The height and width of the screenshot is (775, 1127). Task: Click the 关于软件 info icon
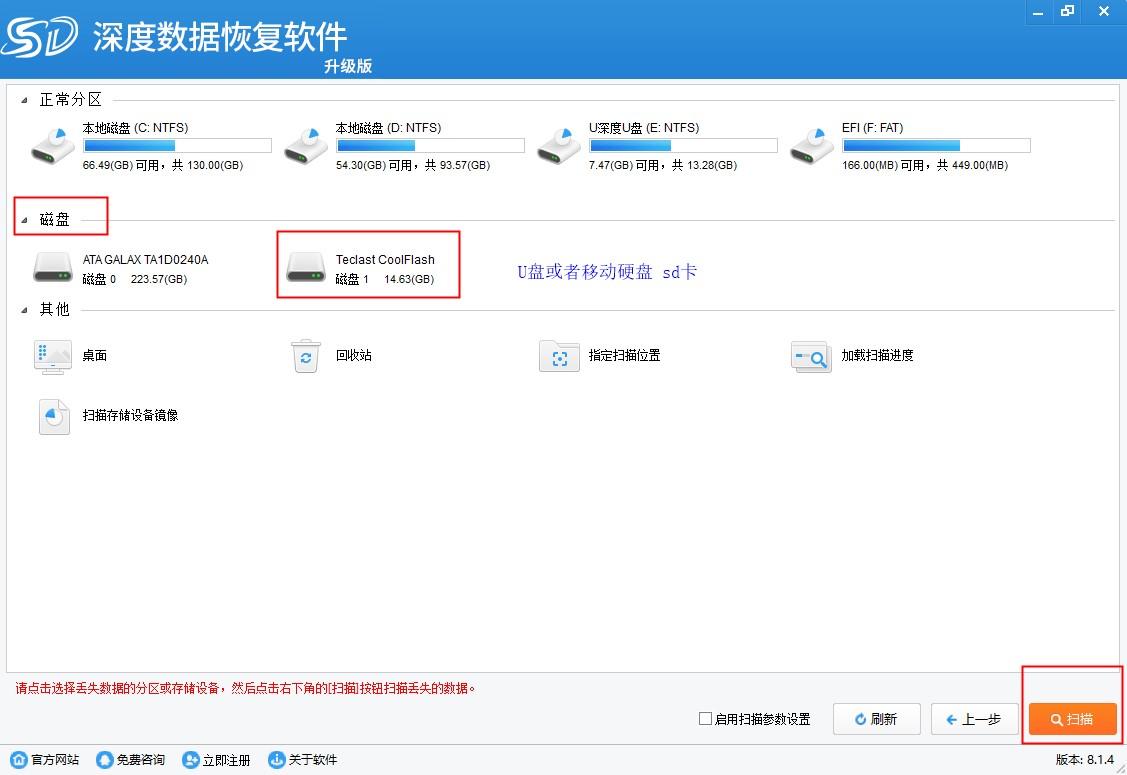click(277, 760)
